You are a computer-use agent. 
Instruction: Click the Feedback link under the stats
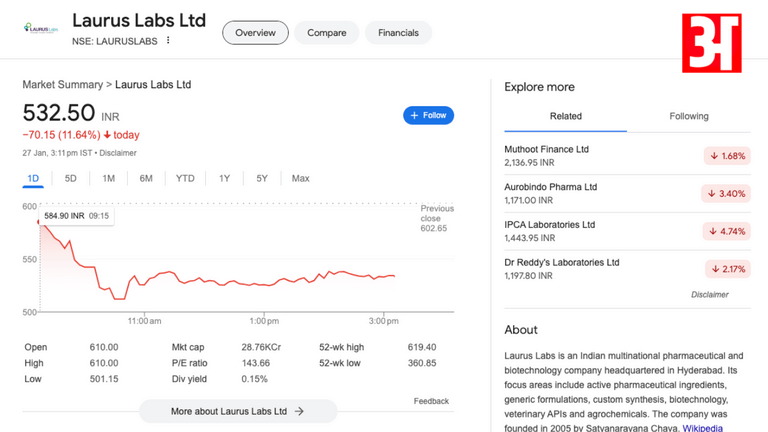[x=431, y=401]
